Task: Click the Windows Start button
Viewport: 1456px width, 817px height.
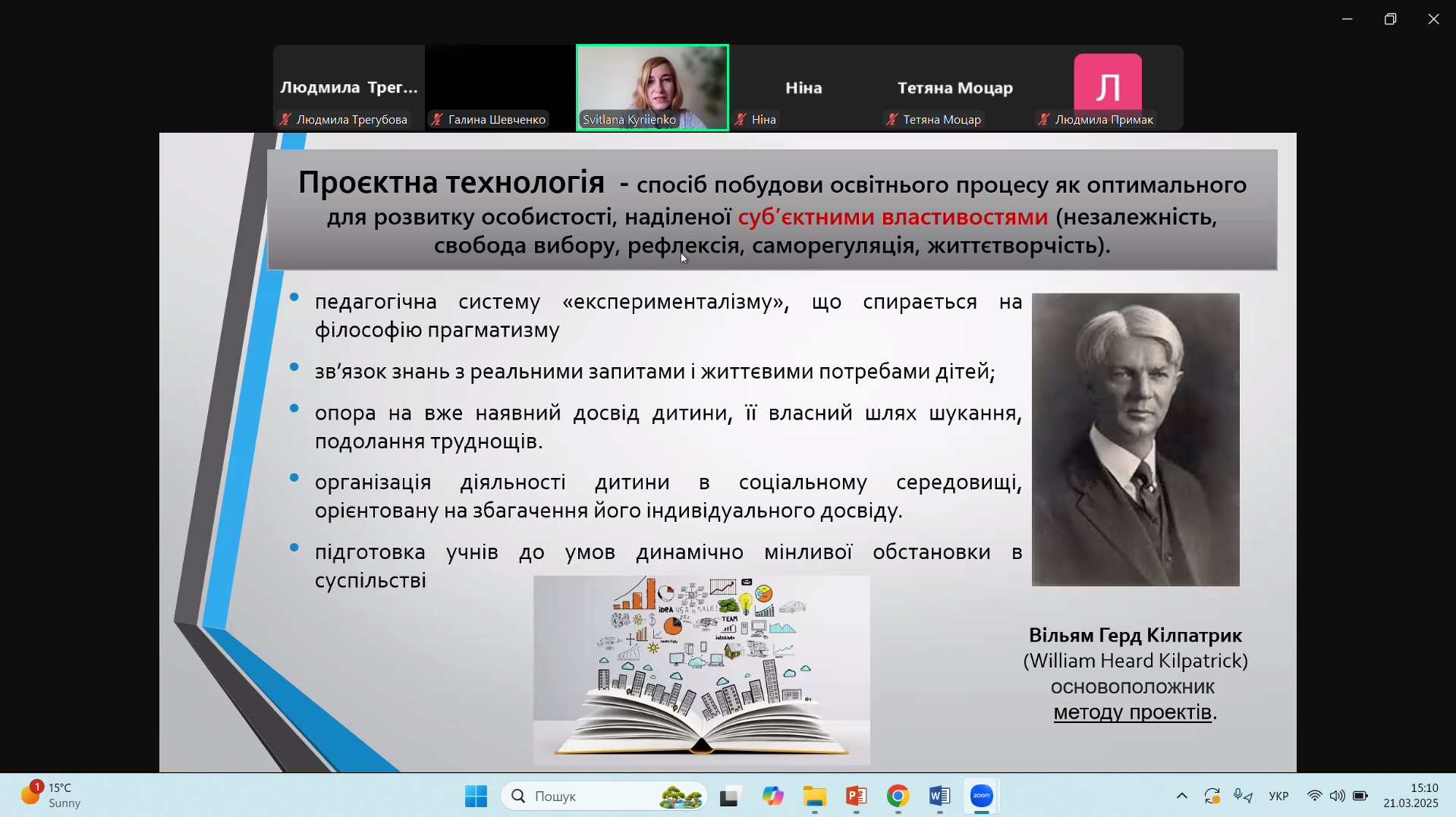Action: (476, 796)
